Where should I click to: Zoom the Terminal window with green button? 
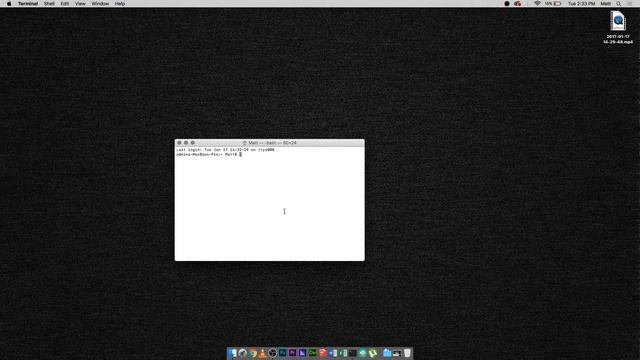[193, 143]
